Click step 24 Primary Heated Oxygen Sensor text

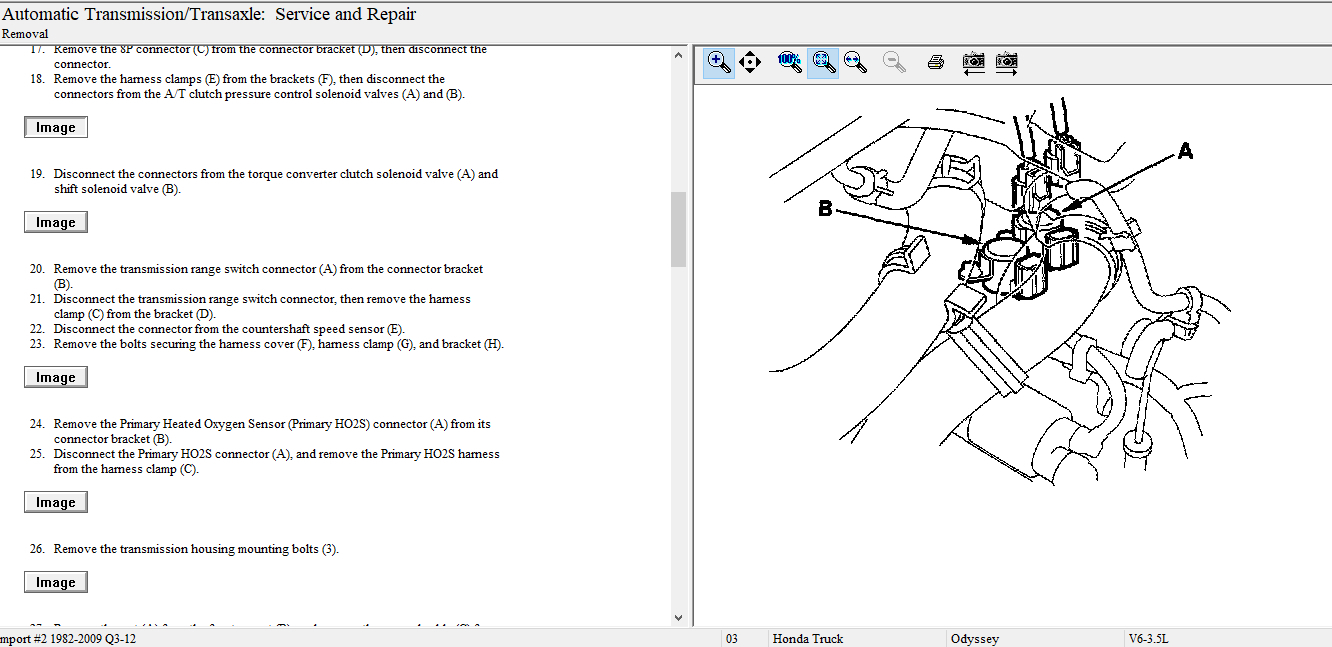click(272, 431)
